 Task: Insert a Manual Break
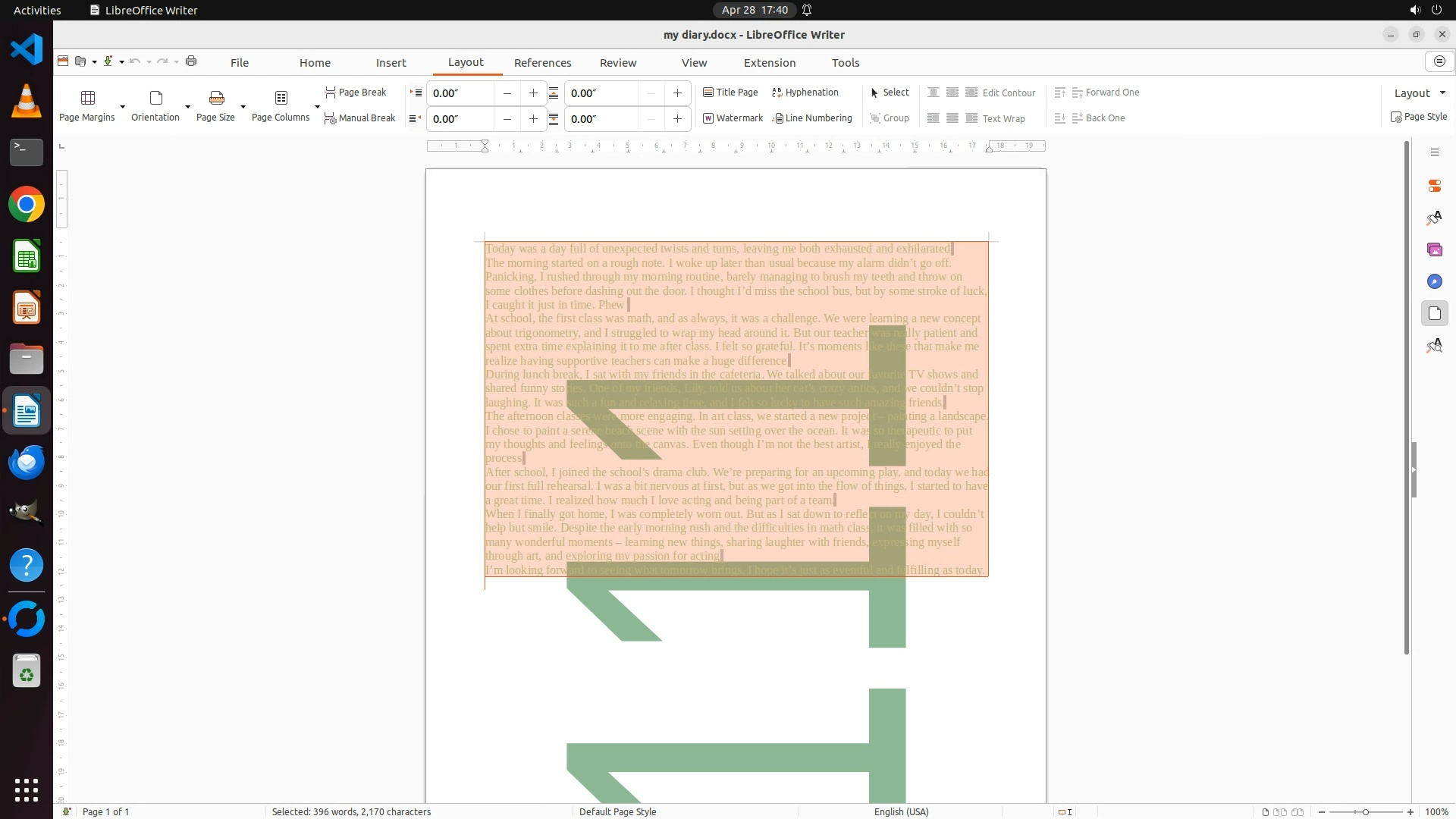pos(359,118)
